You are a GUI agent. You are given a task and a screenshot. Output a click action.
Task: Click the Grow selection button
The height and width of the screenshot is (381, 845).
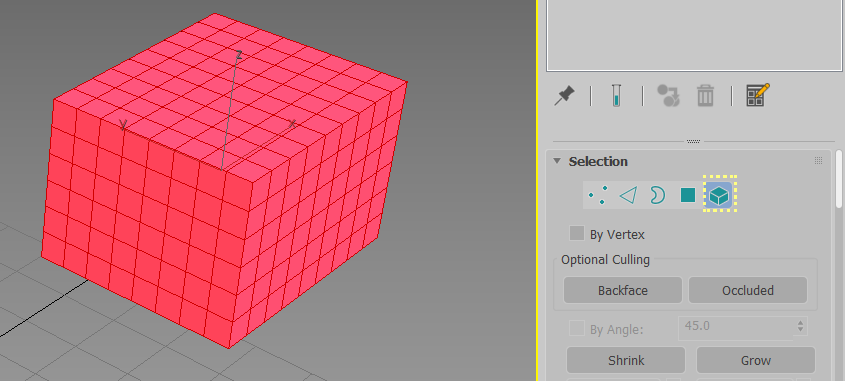756,360
